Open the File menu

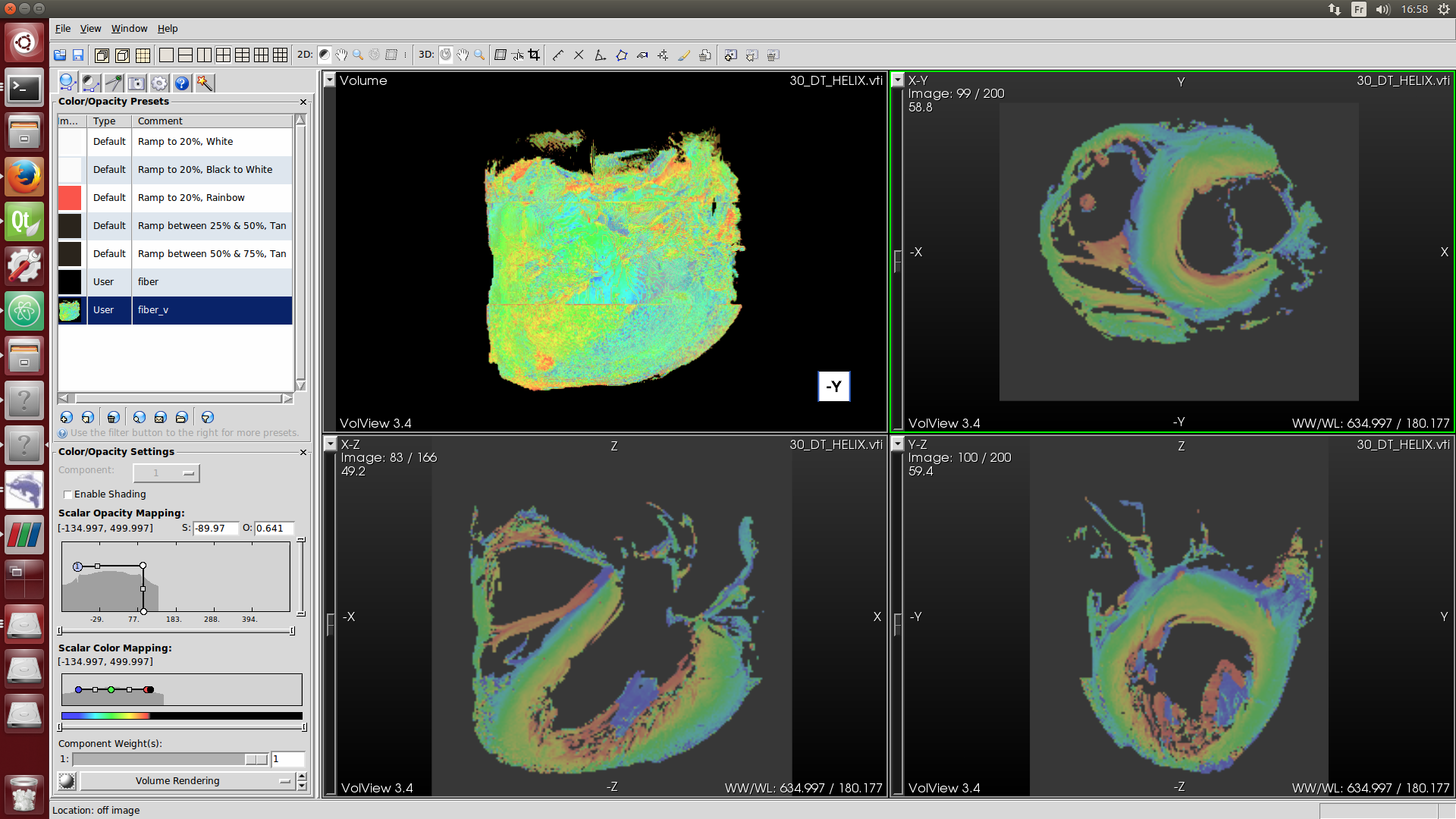point(63,28)
